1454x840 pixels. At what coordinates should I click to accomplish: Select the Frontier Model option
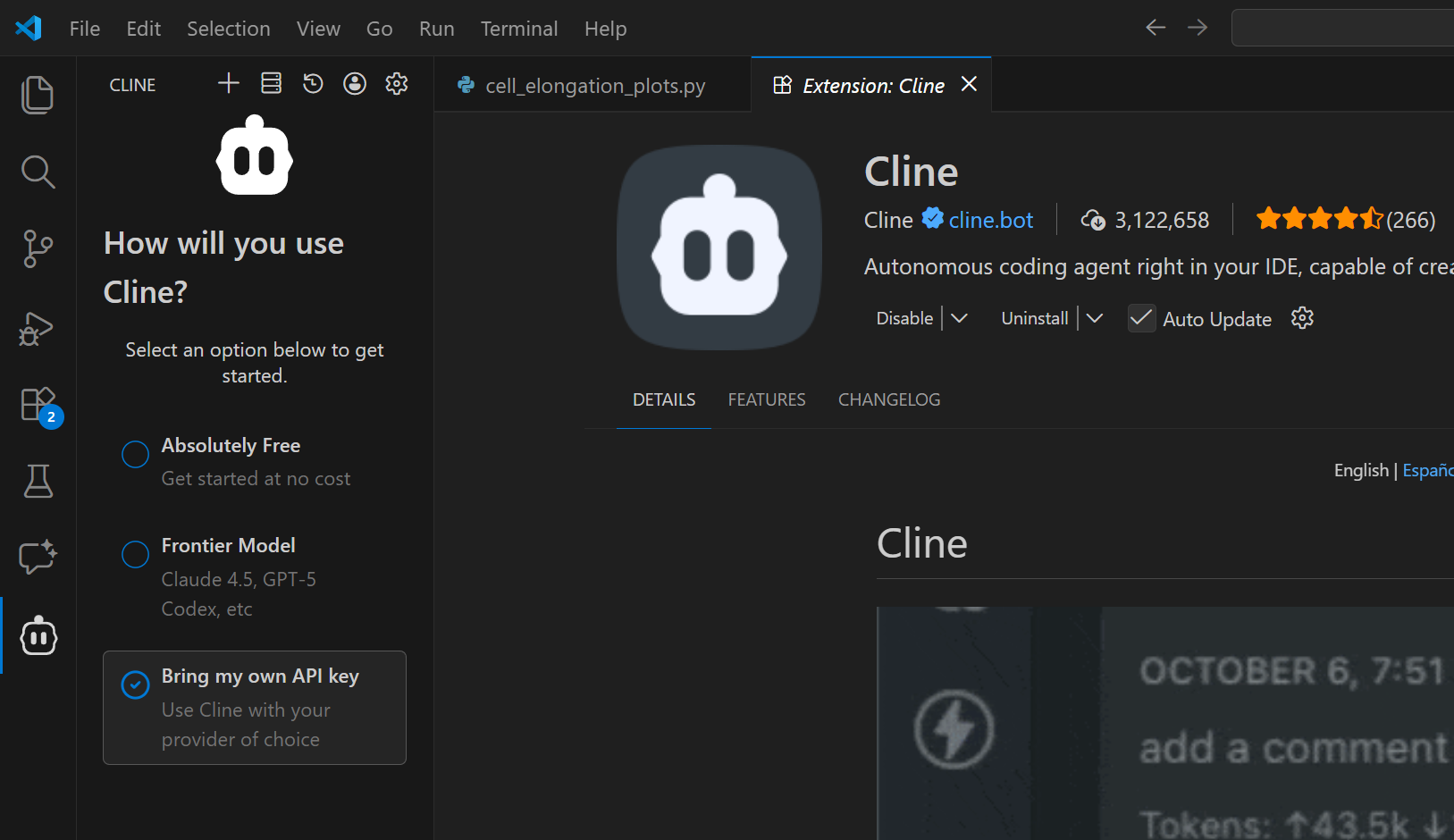point(135,555)
